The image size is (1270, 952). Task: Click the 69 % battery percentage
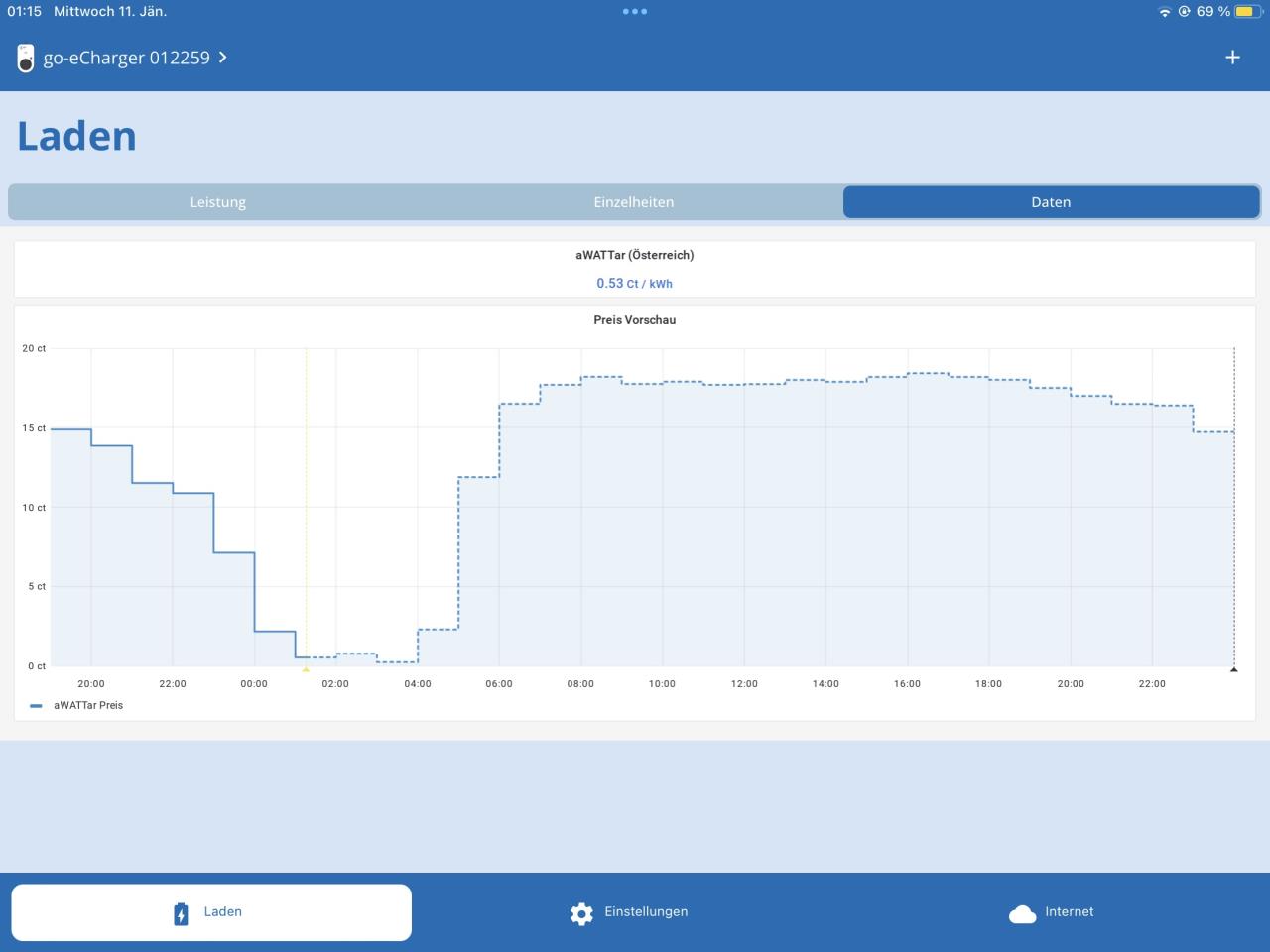[x=1212, y=12]
